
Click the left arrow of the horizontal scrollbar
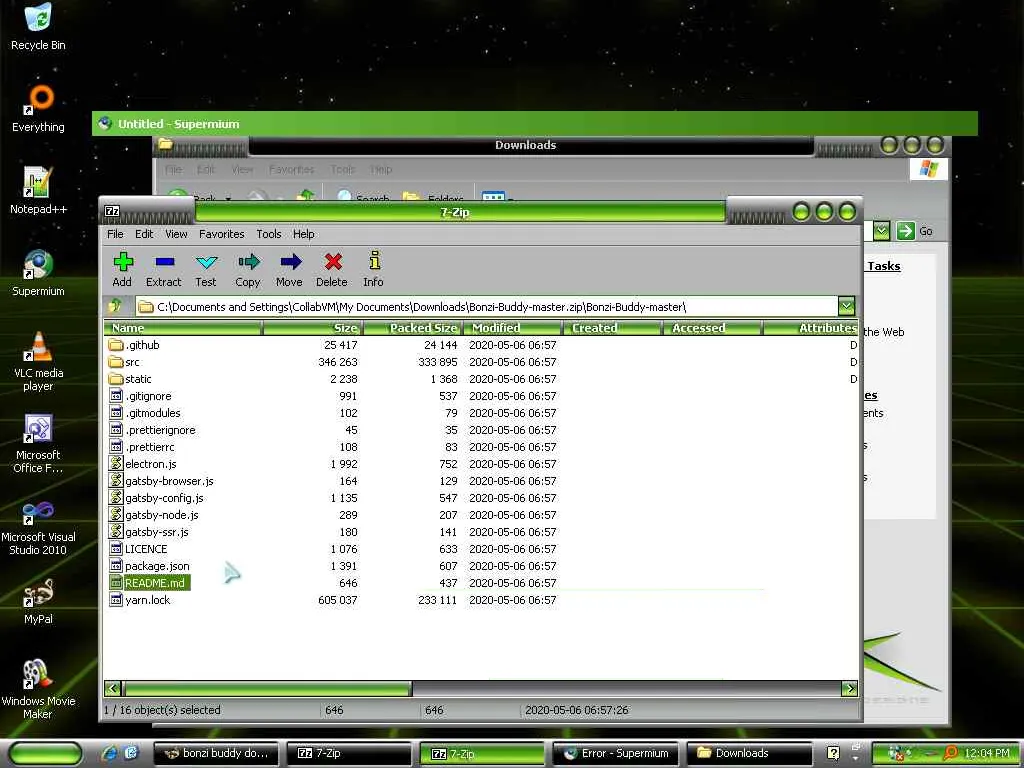[112, 688]
